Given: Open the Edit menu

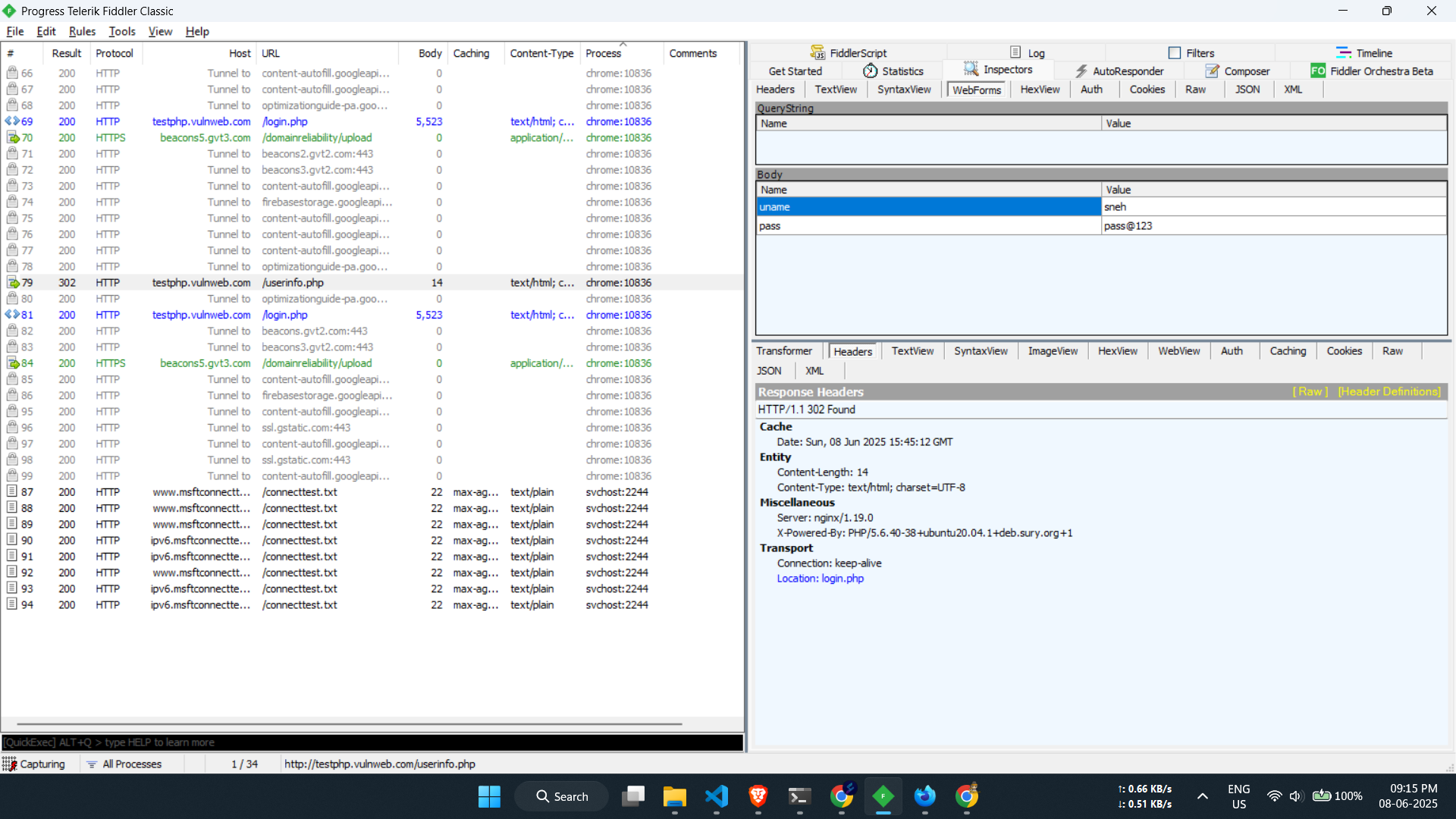Looking at the screenshot, I should pyautogui.click(x=46, y=31).
